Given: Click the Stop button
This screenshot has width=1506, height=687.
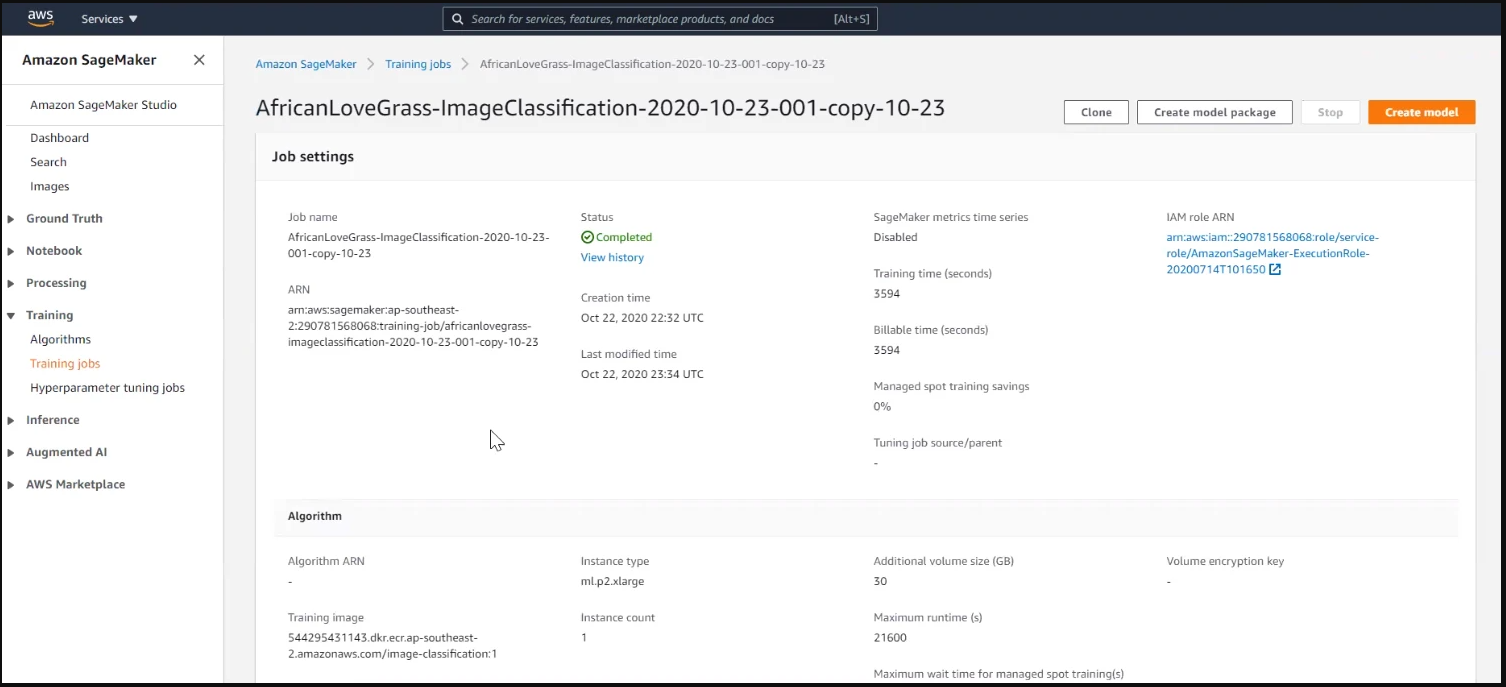Looking at the screenshot, I should tap(1330, 112).
